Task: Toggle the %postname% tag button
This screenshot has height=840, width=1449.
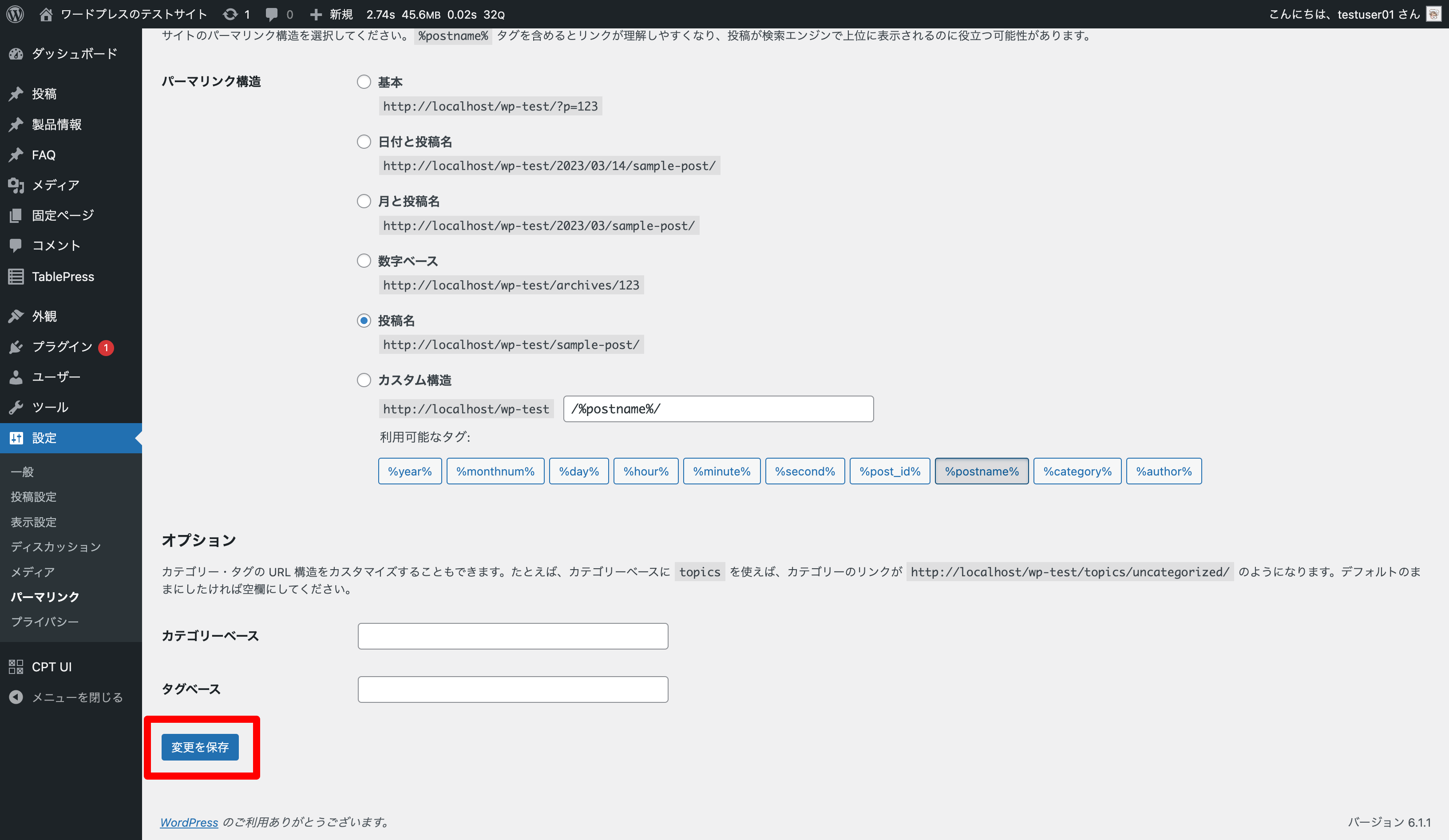Action: (982, 472)
